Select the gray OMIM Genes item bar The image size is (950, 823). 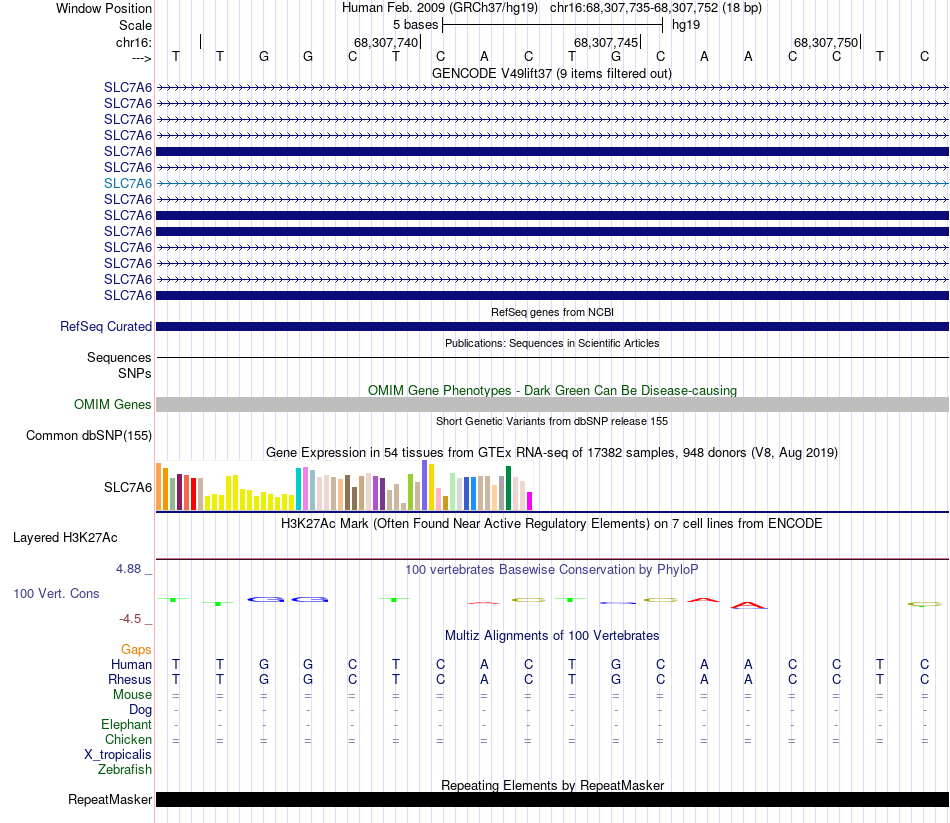(x=552, y=404)
